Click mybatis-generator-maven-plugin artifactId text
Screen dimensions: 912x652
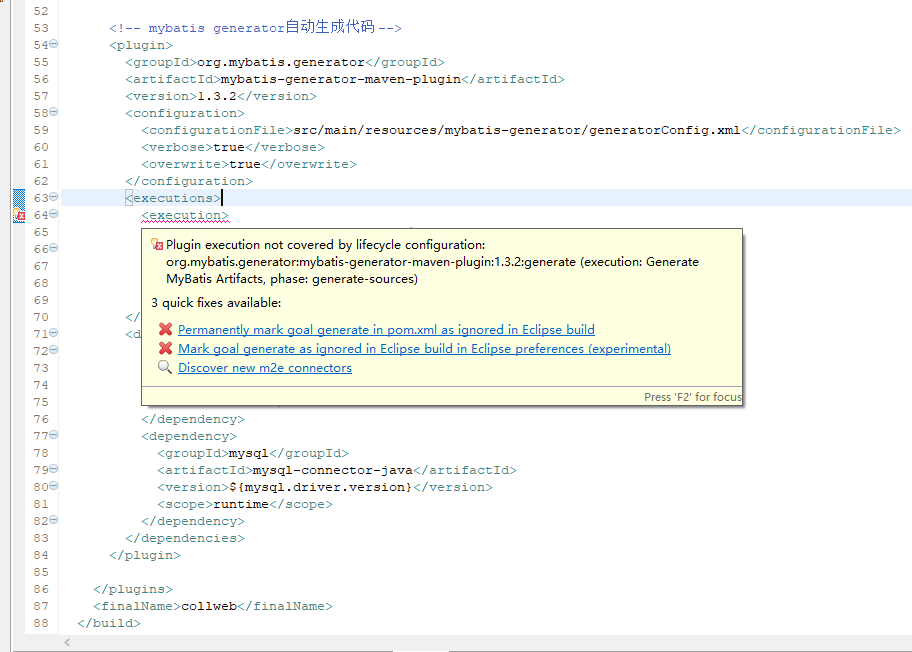coord(341,79)
